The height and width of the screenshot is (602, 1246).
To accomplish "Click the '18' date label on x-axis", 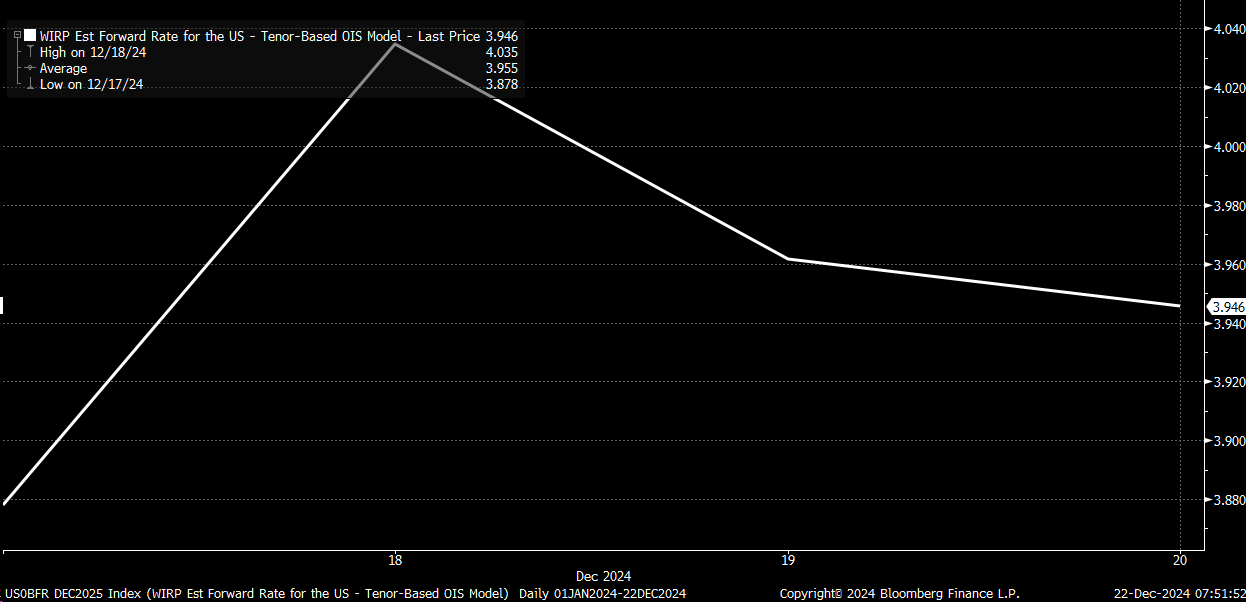I will click(x=395, y=559).
